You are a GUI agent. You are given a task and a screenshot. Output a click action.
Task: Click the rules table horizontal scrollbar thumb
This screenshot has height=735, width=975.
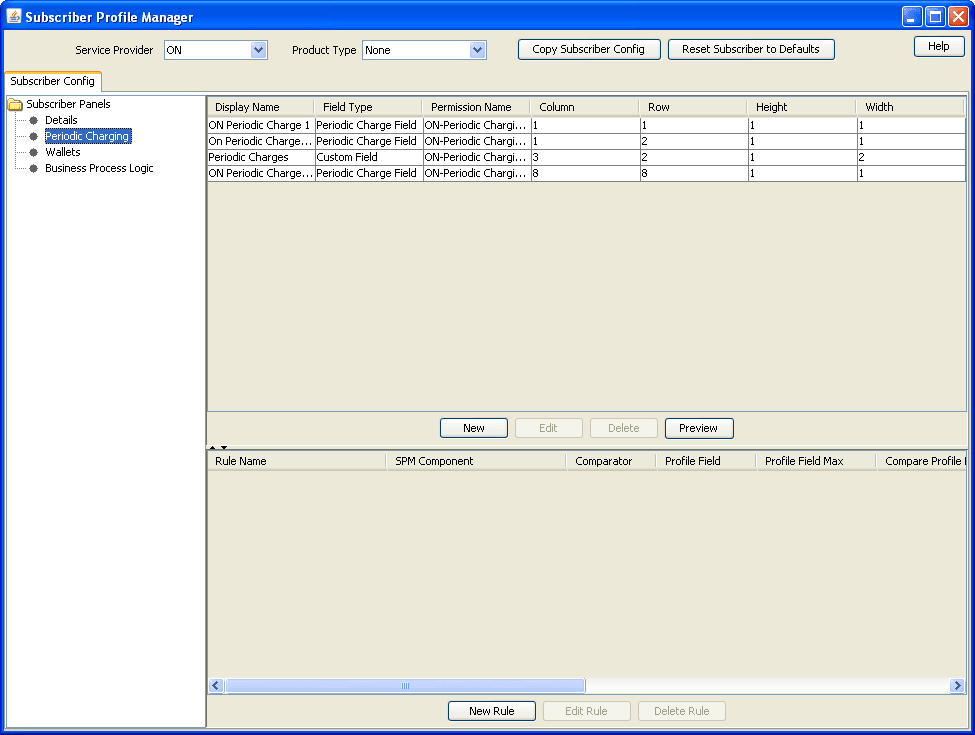pyautogui.click(x=405, y=685)
